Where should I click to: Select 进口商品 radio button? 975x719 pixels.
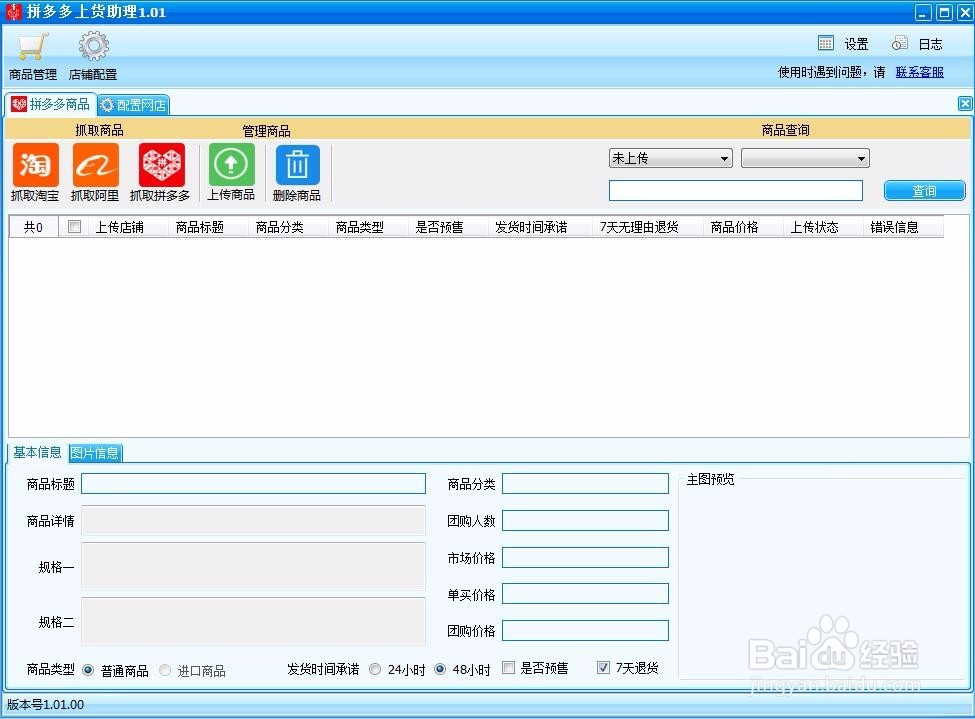(165, 670)
